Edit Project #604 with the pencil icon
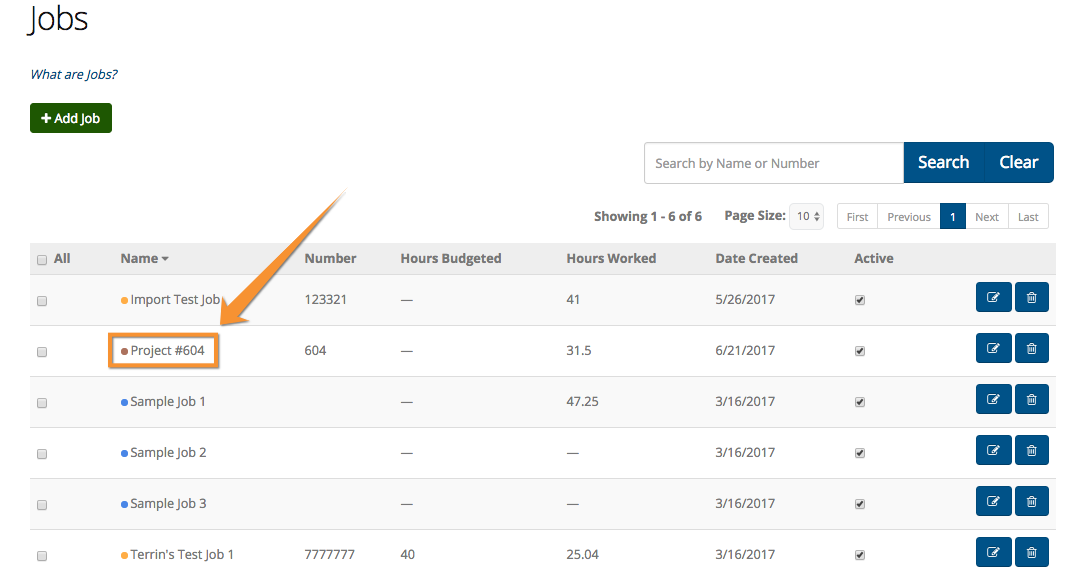 click(x=993, y=348)
